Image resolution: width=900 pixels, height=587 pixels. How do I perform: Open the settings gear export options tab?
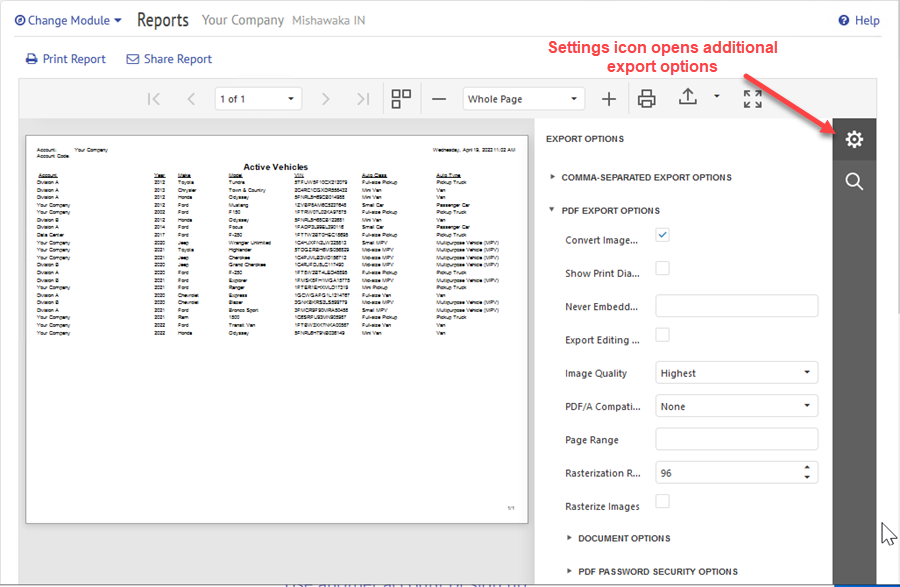pyautogui.click(x=854, y=139)
